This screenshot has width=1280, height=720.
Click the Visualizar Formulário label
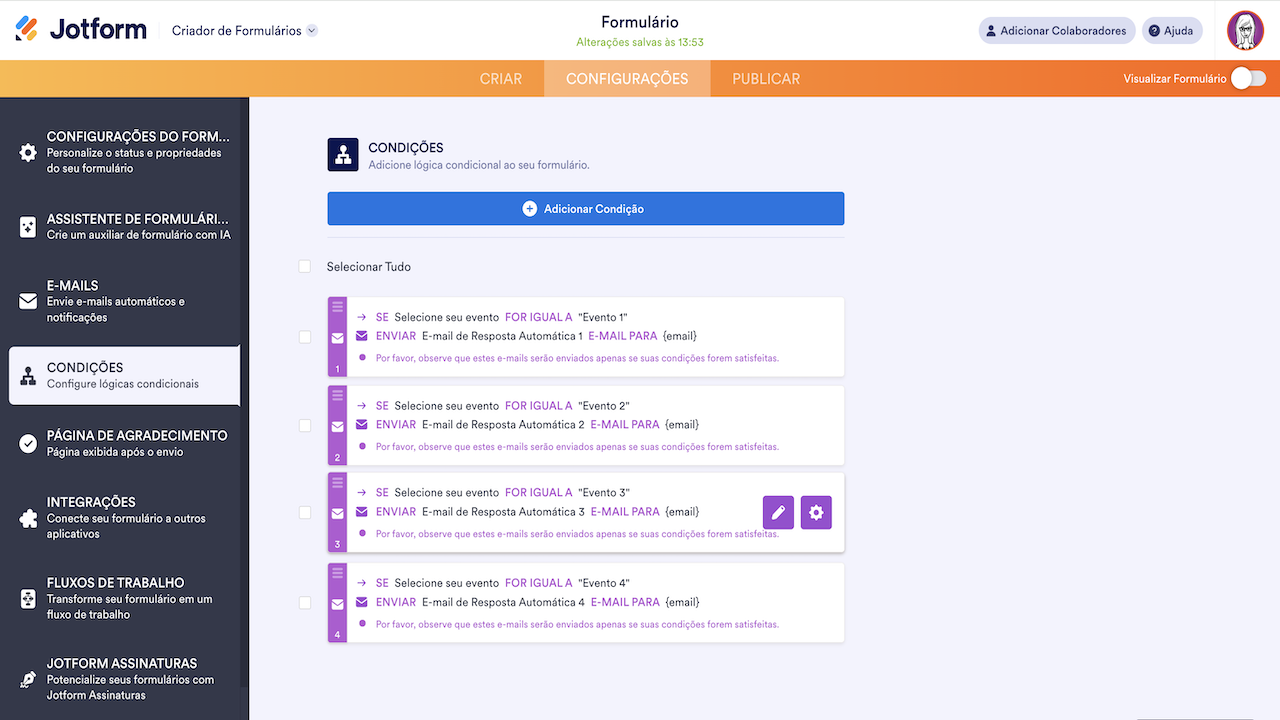pyautogui.click(x=1174, y=79)
